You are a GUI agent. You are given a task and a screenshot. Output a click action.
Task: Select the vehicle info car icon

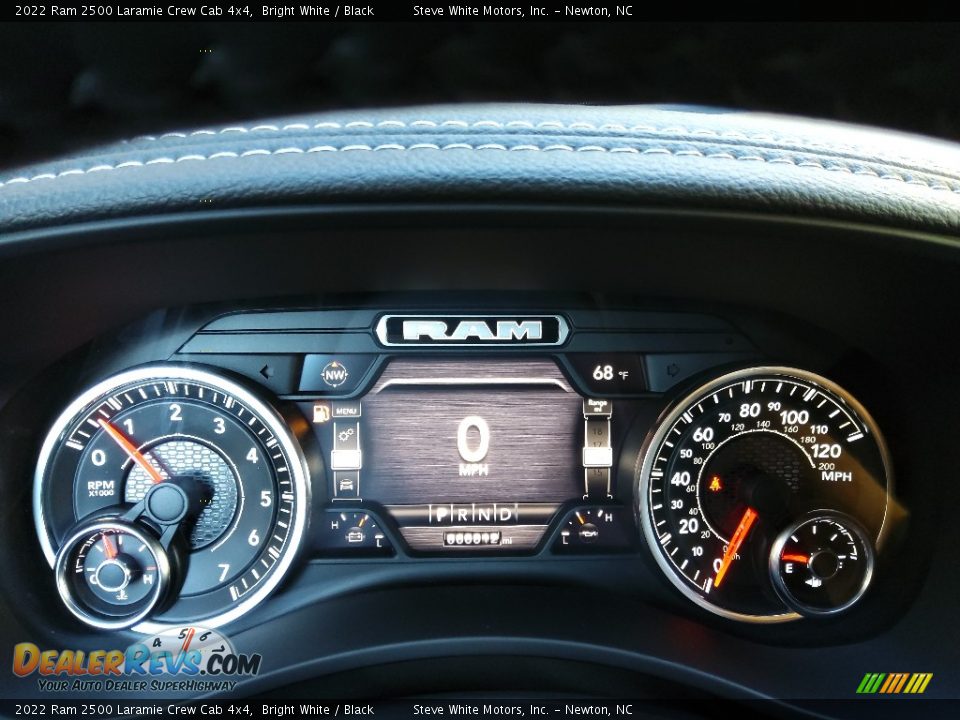pyautogui.click(x=346, y=484)
